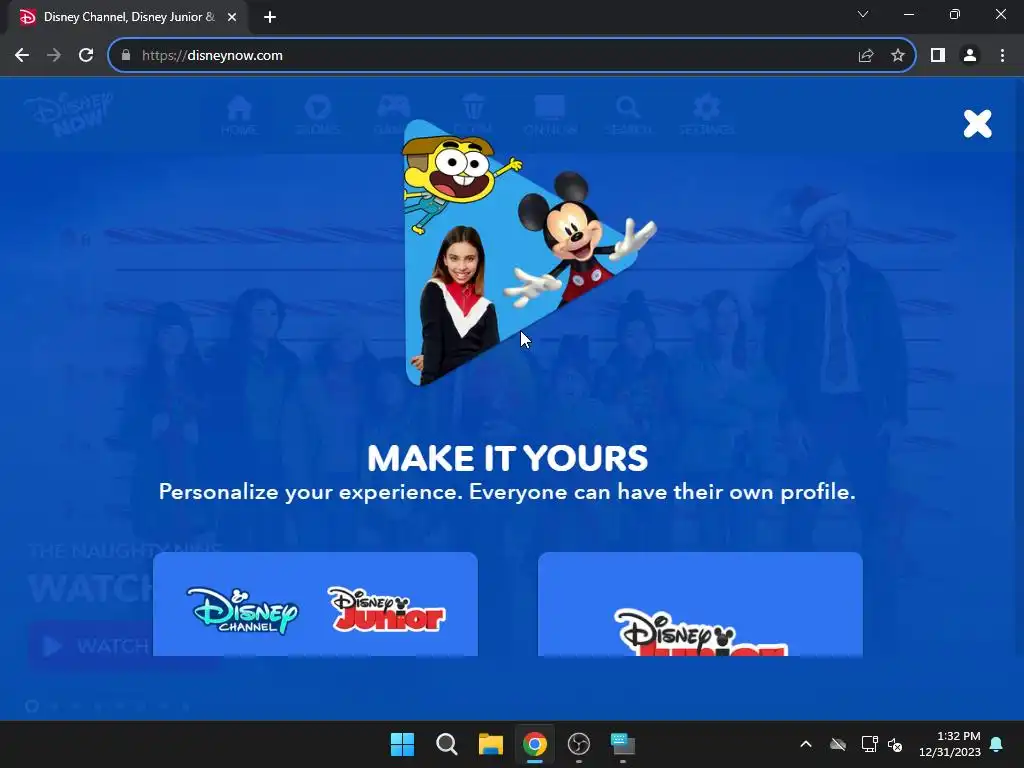The height and width of the screenshot is (768, 1024).
Task: Show hidden system tray icons
Action: [806, 744]
